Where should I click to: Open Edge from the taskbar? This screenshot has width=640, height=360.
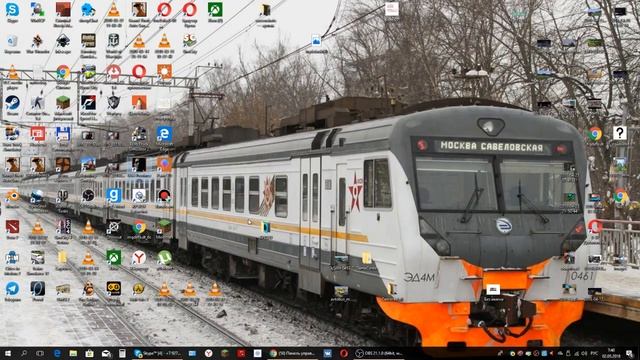[x=57, y=353]
